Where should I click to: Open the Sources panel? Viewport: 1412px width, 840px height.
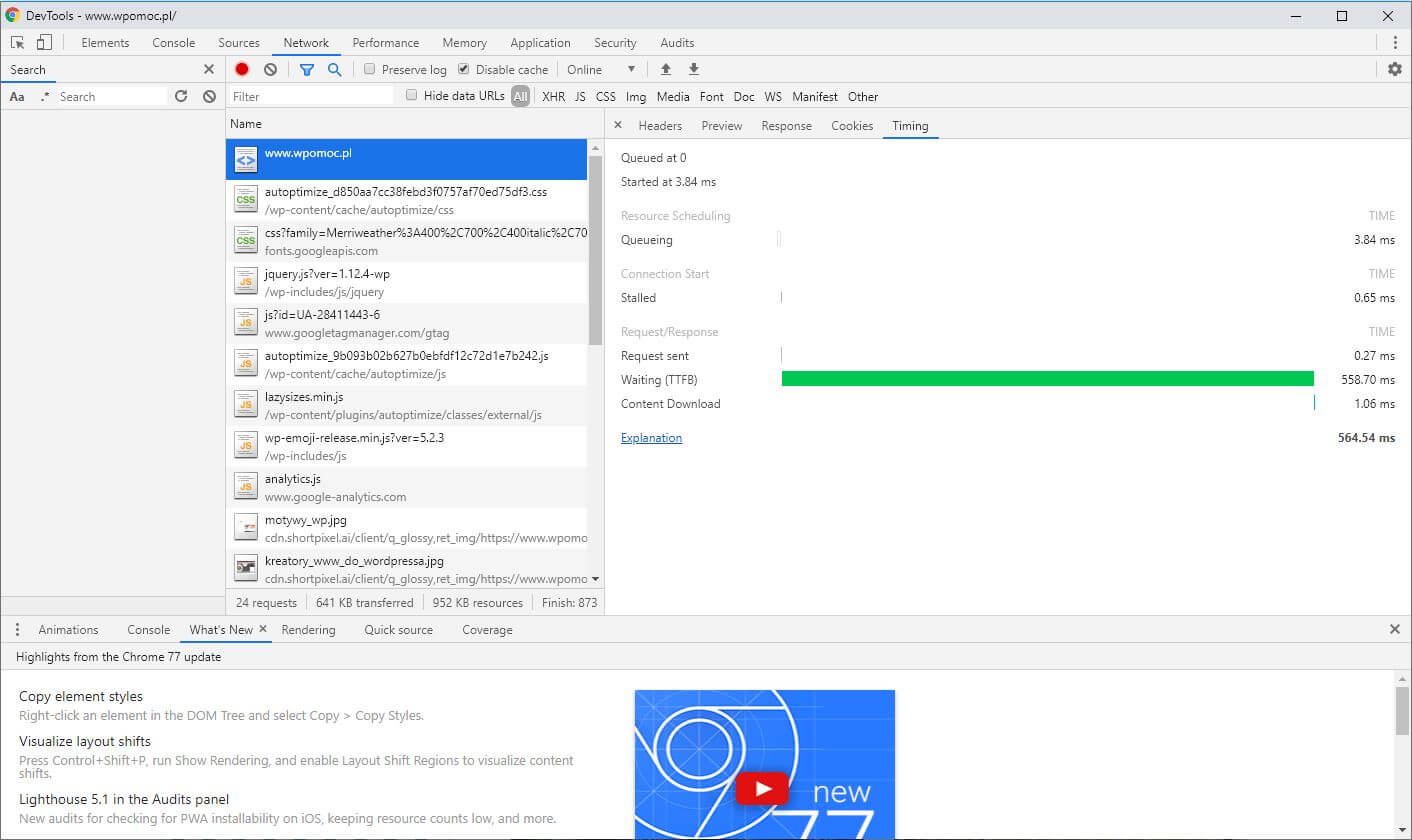[239, 43]
